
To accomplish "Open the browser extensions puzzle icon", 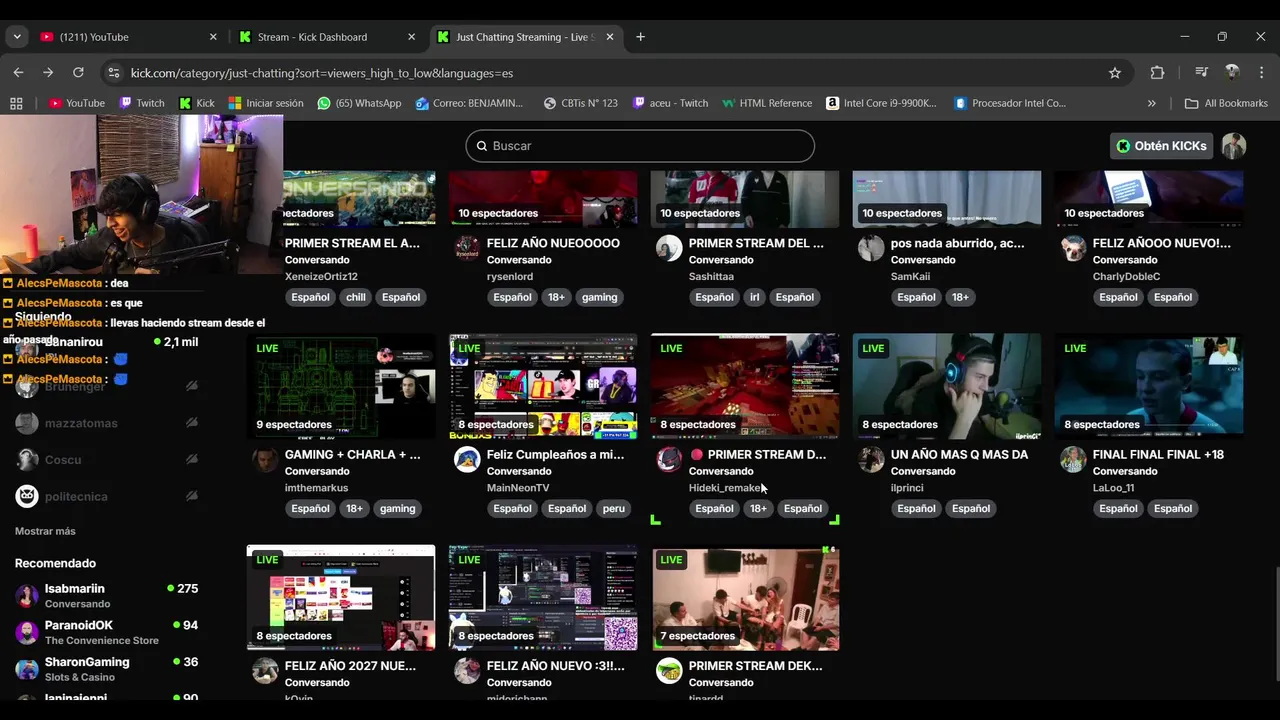I will tap(1157, 72).
